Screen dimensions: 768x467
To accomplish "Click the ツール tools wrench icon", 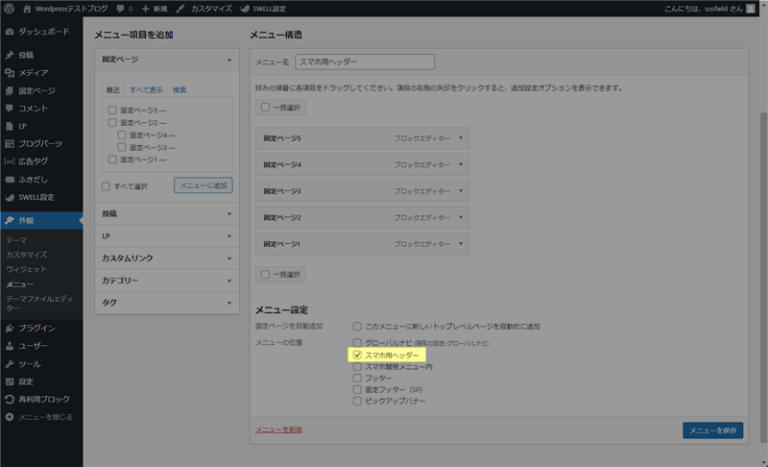I will (9, 364).
